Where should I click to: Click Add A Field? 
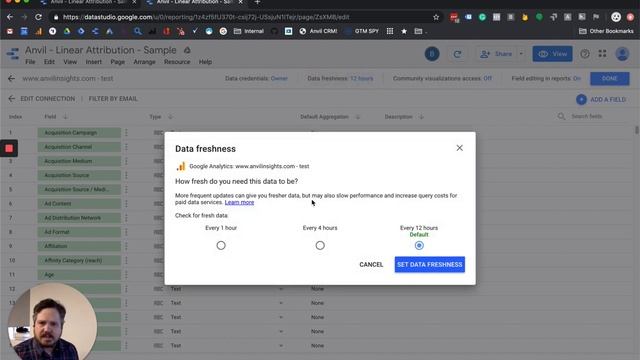coord(601,99)
